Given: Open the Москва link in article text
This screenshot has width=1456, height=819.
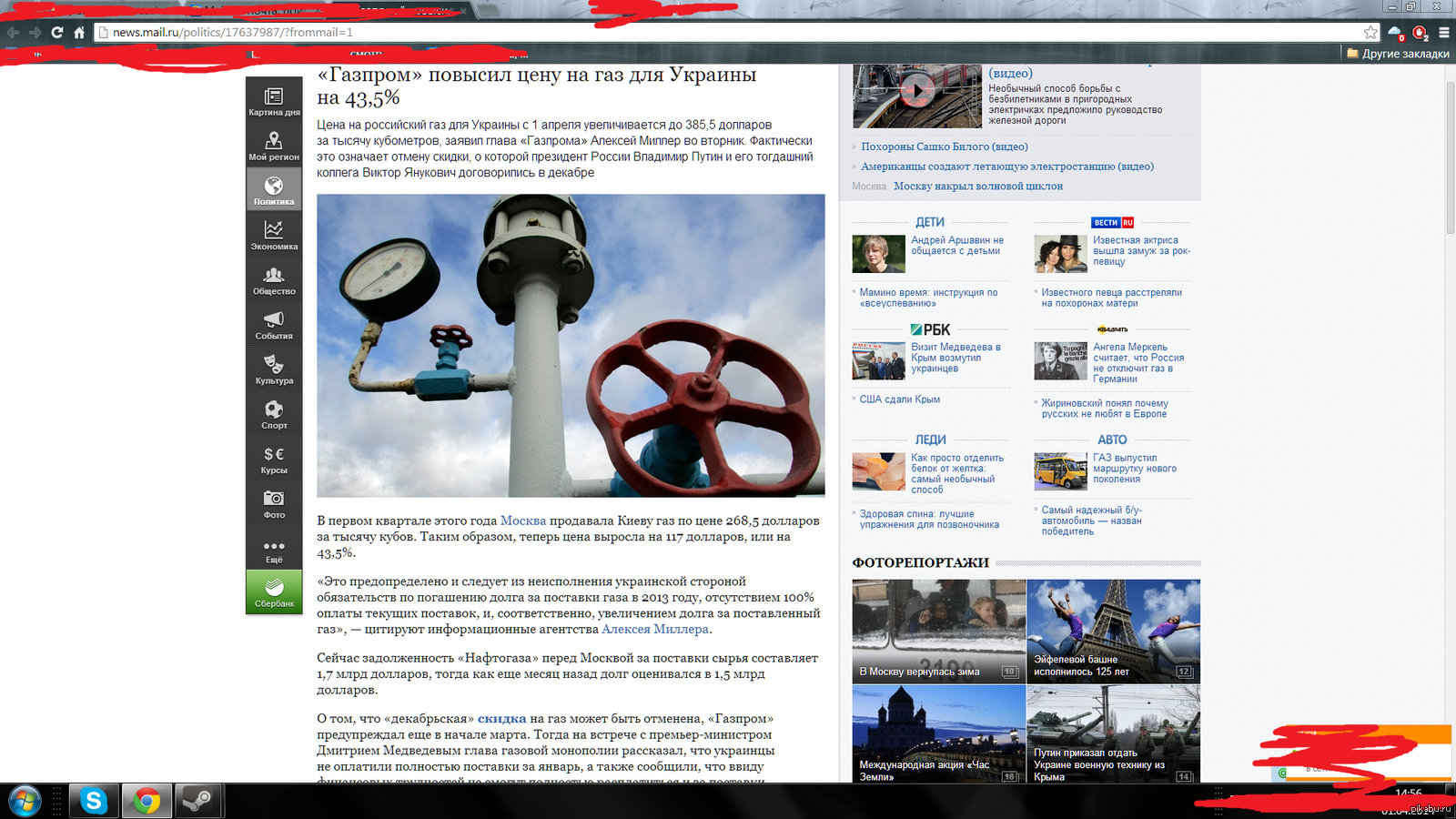Looking at the screenshot, I should (523, 521).
